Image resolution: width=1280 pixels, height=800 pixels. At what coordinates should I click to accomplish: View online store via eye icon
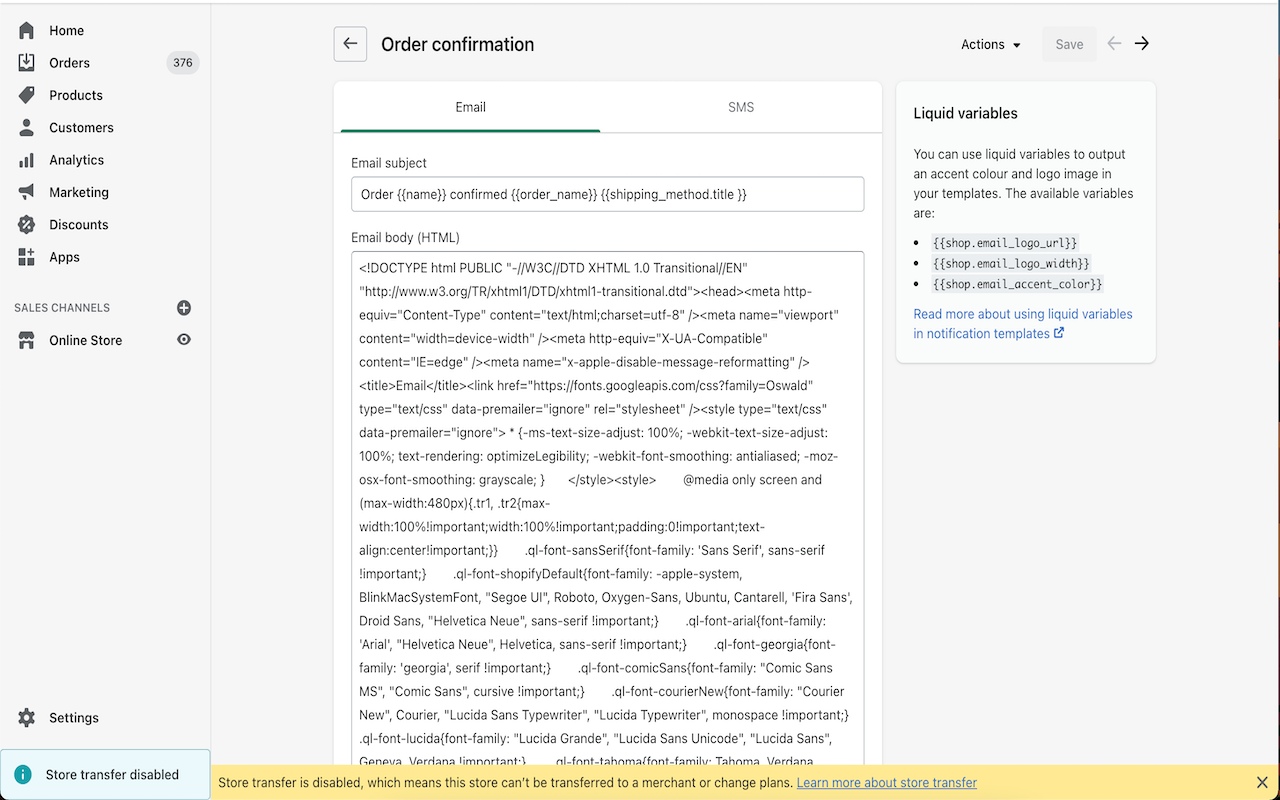[x=184, y=340]
